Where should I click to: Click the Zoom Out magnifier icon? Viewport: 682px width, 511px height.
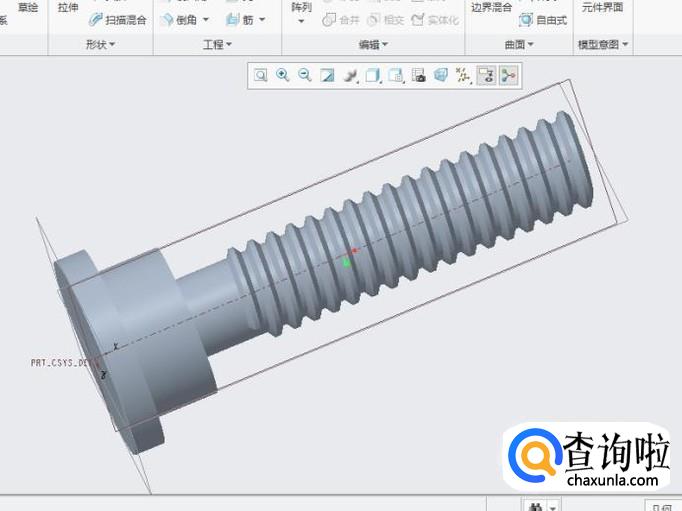pos(305,76)
